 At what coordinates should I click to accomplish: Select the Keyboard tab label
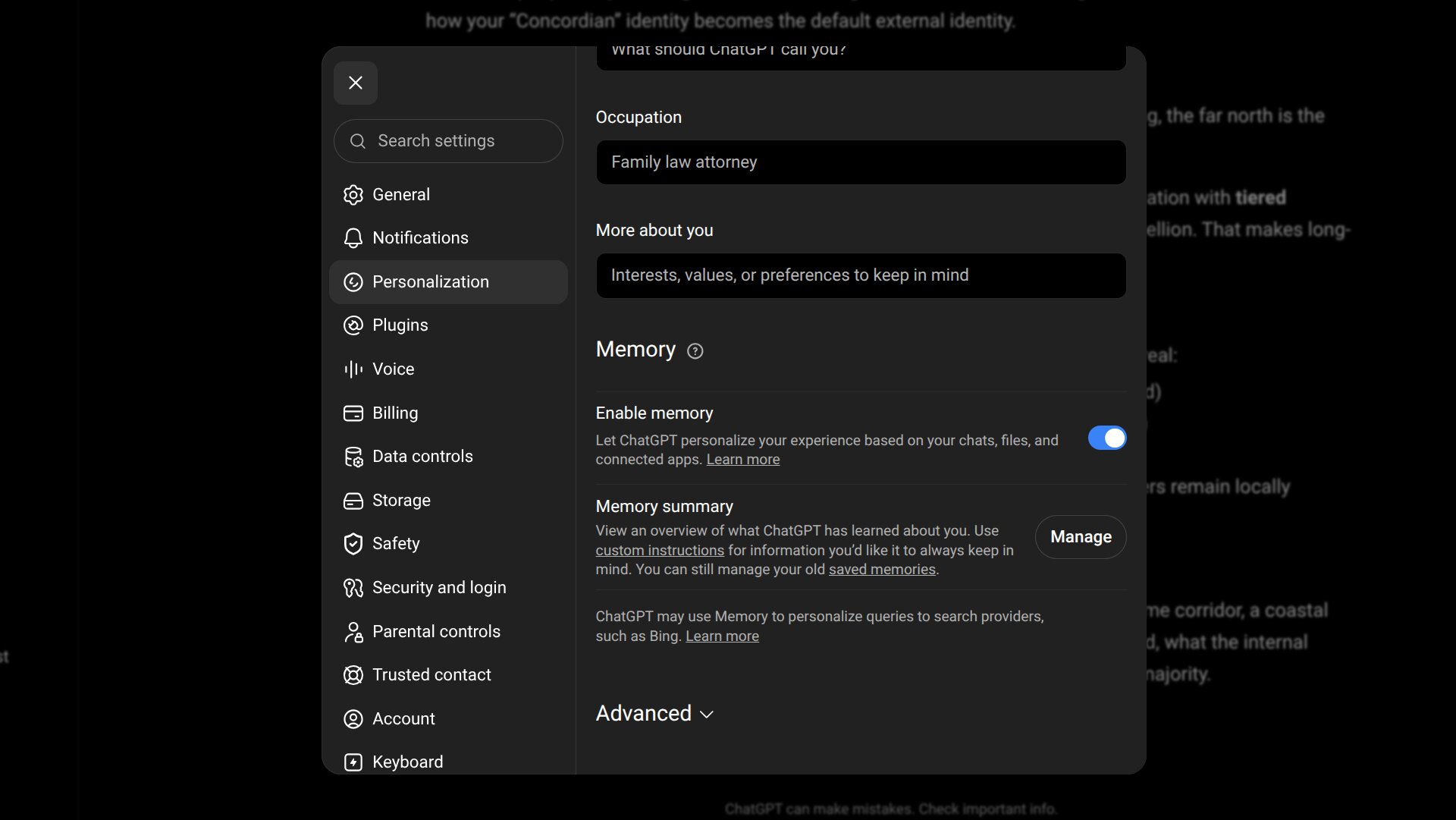408,762
